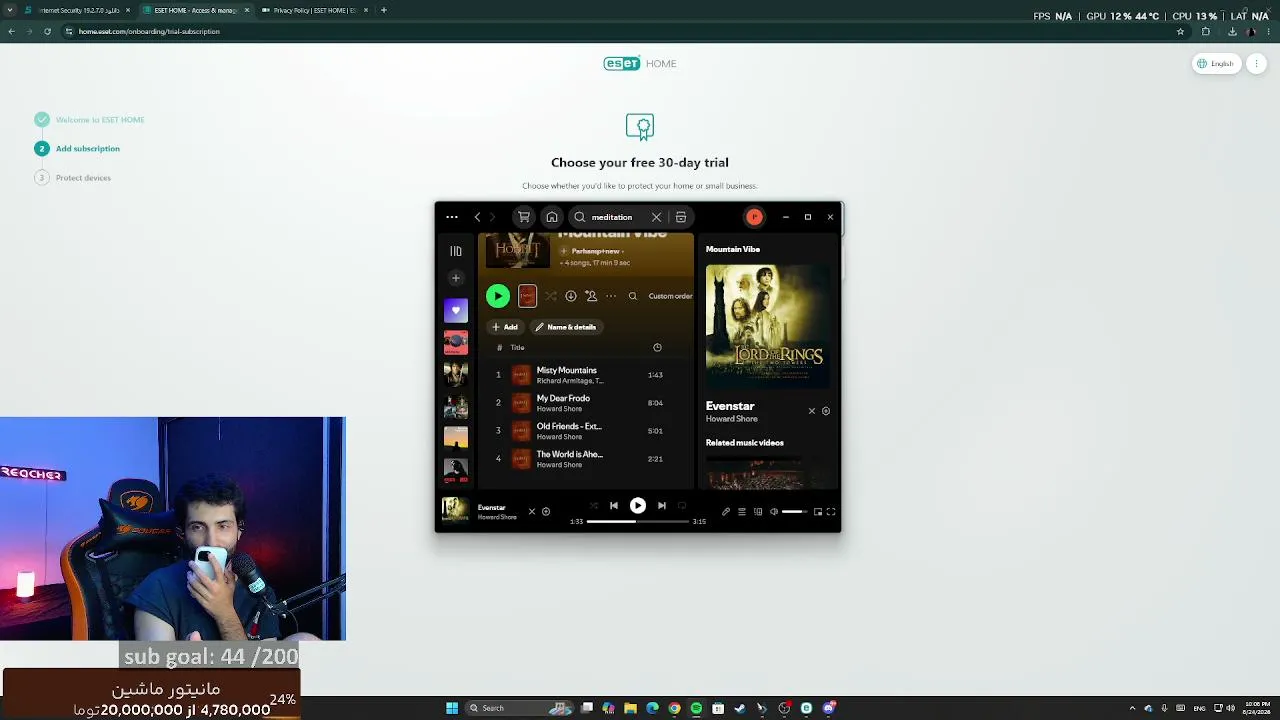Select The World is Ahead track
This screenshot has width=1280, height=720.
(585, 459)
